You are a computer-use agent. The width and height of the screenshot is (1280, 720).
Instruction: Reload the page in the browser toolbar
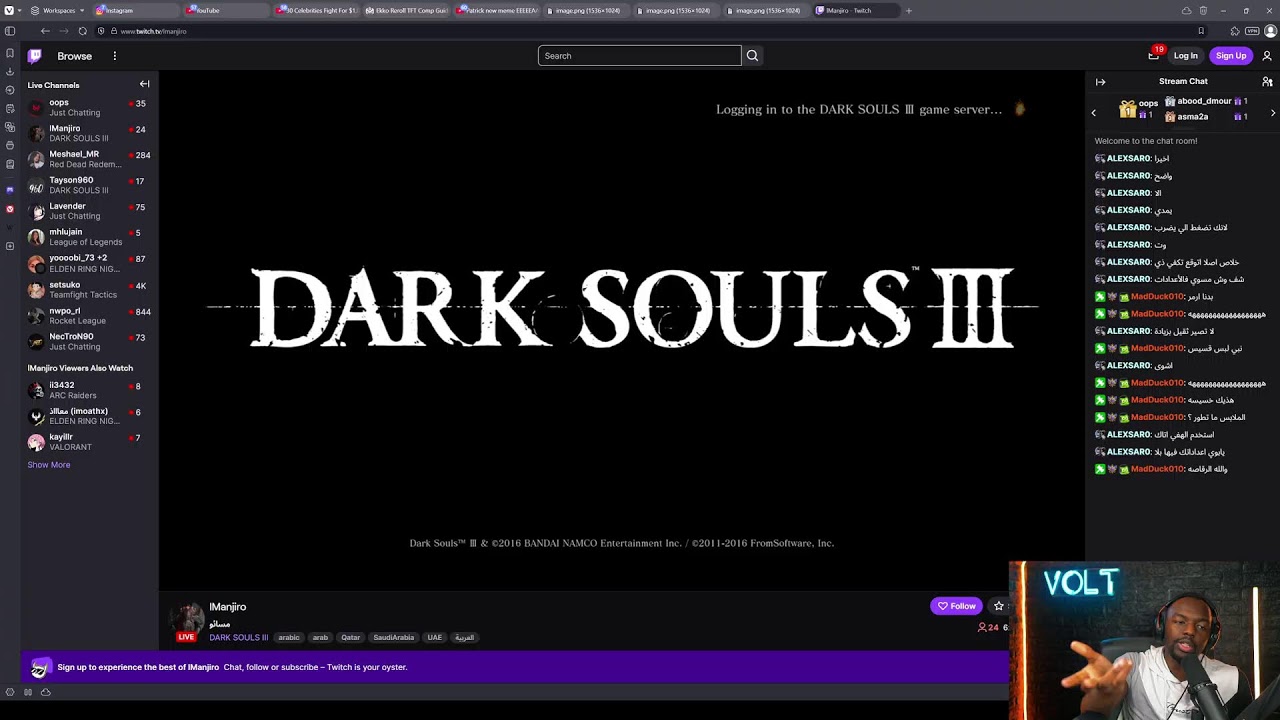point(82,31)
